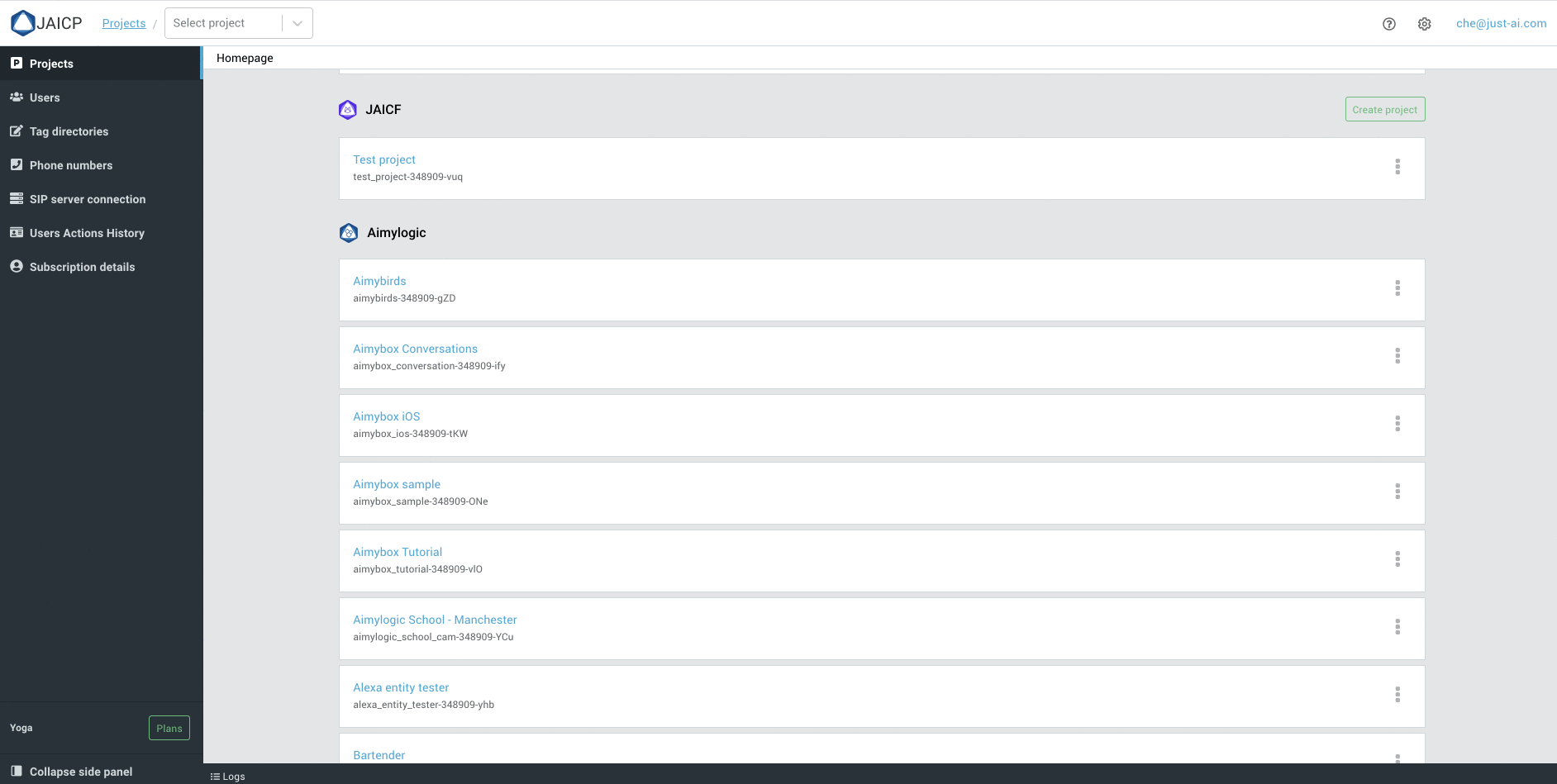The image size is (1557, 784).
Task: Click the Users Actions History icon
Action: click(x=17, y=232)
